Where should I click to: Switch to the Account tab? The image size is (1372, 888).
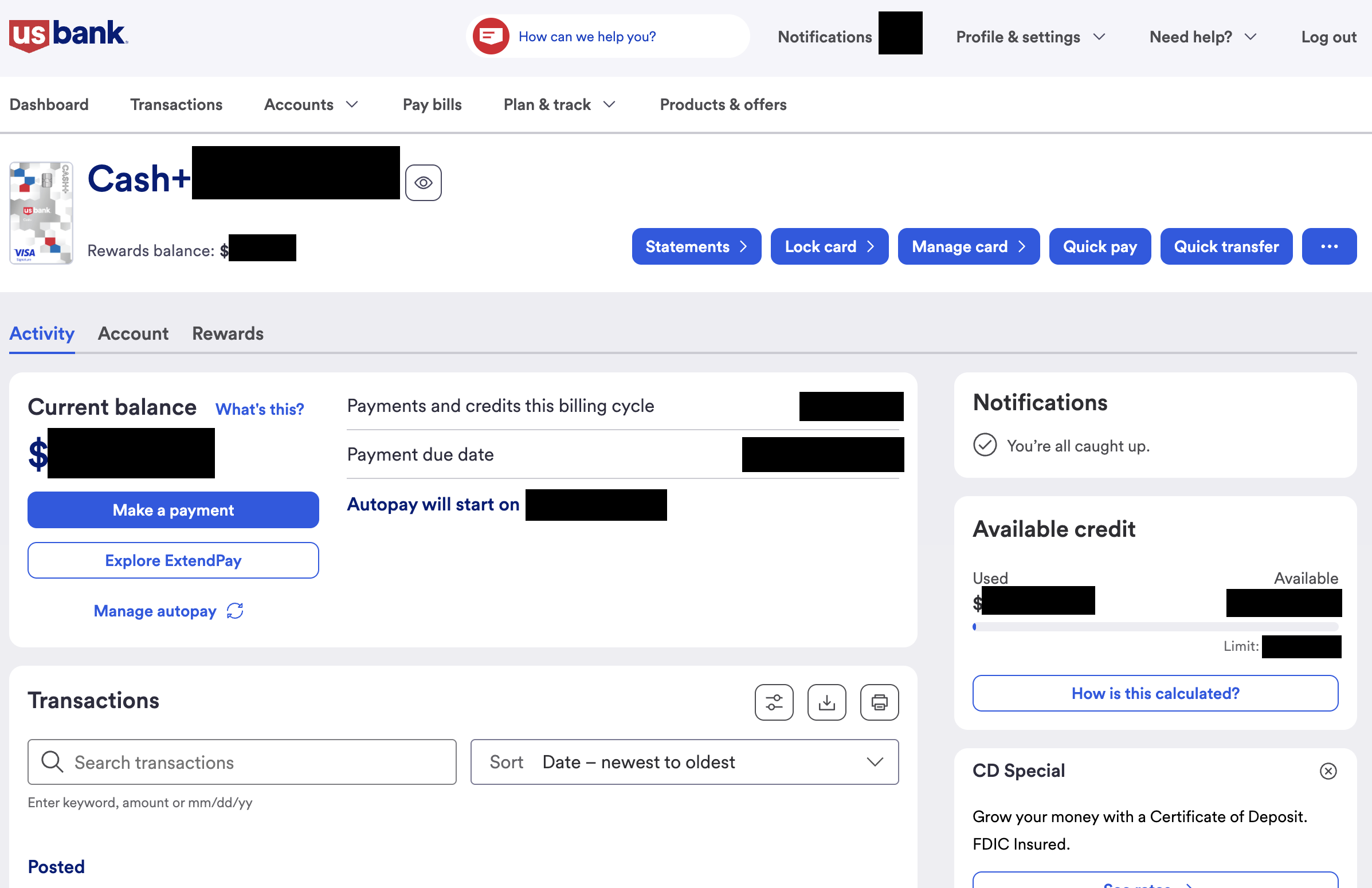click(x=133, y=333)
